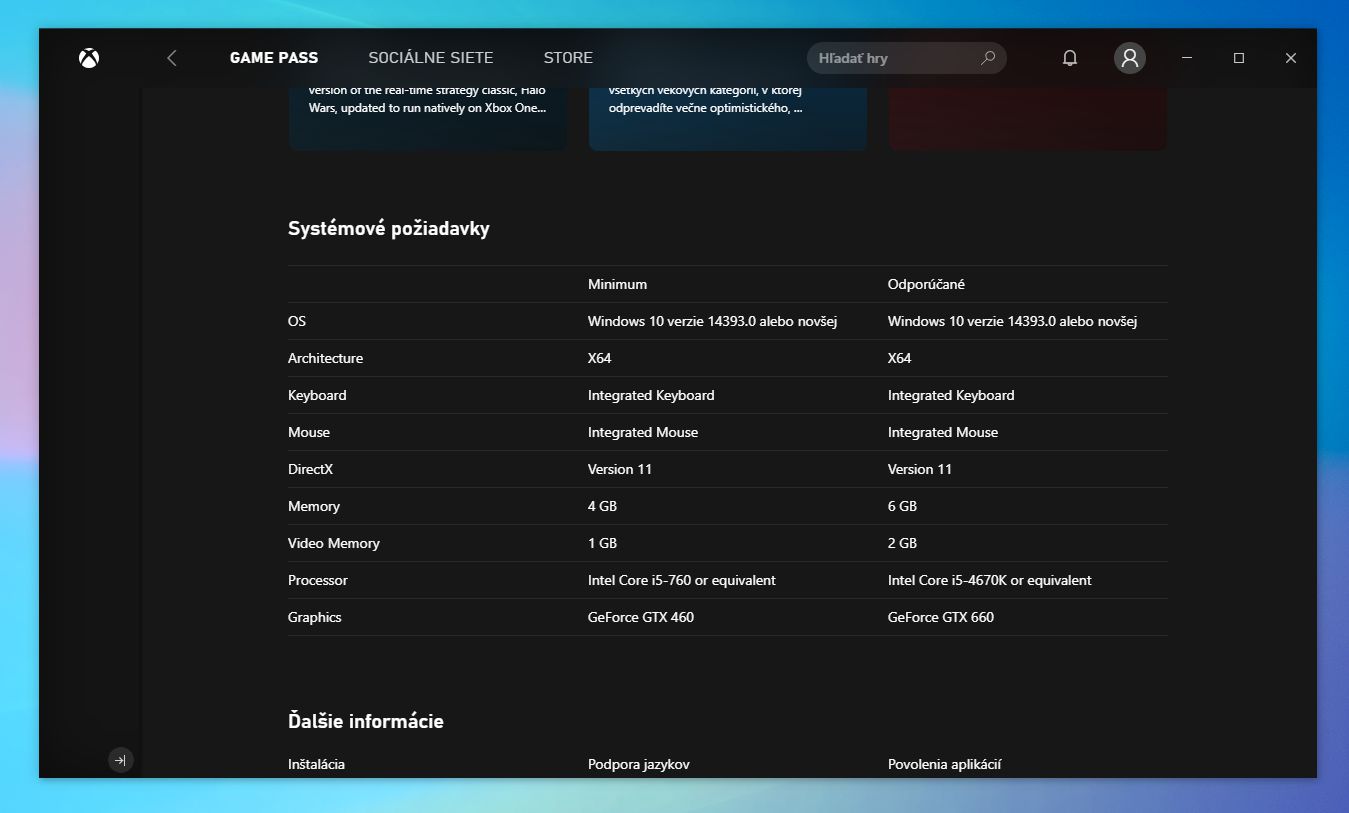Click the Keyboard row label
This screenshot has width=1349, height=813.
click(317, 395)
